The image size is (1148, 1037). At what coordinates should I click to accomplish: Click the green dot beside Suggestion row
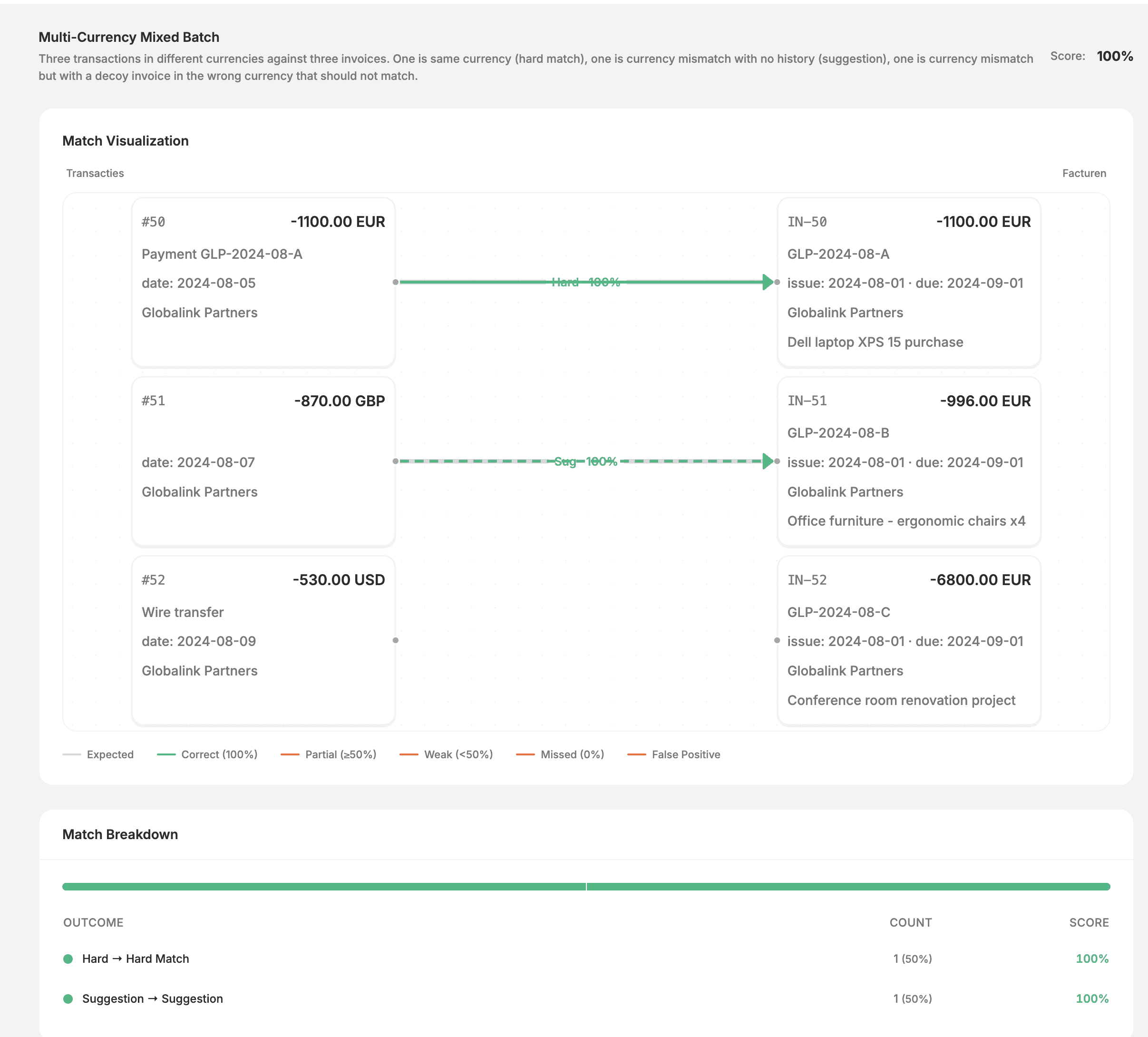coord(68,998)
